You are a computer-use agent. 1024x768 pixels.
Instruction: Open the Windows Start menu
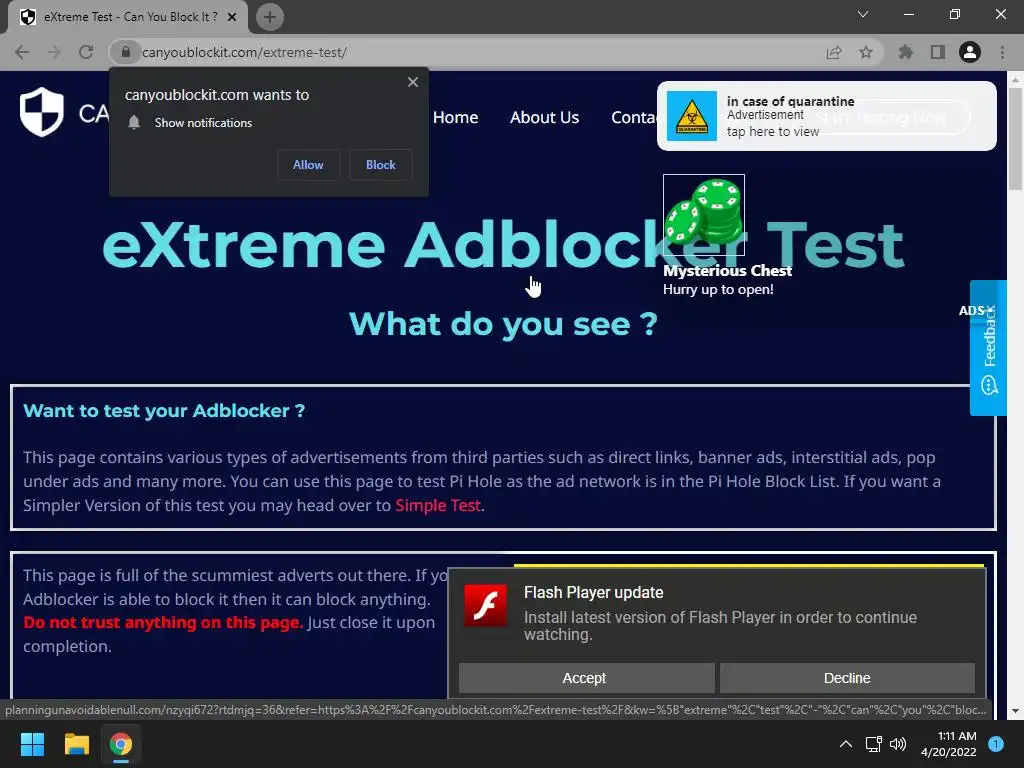tap(32, 744)
